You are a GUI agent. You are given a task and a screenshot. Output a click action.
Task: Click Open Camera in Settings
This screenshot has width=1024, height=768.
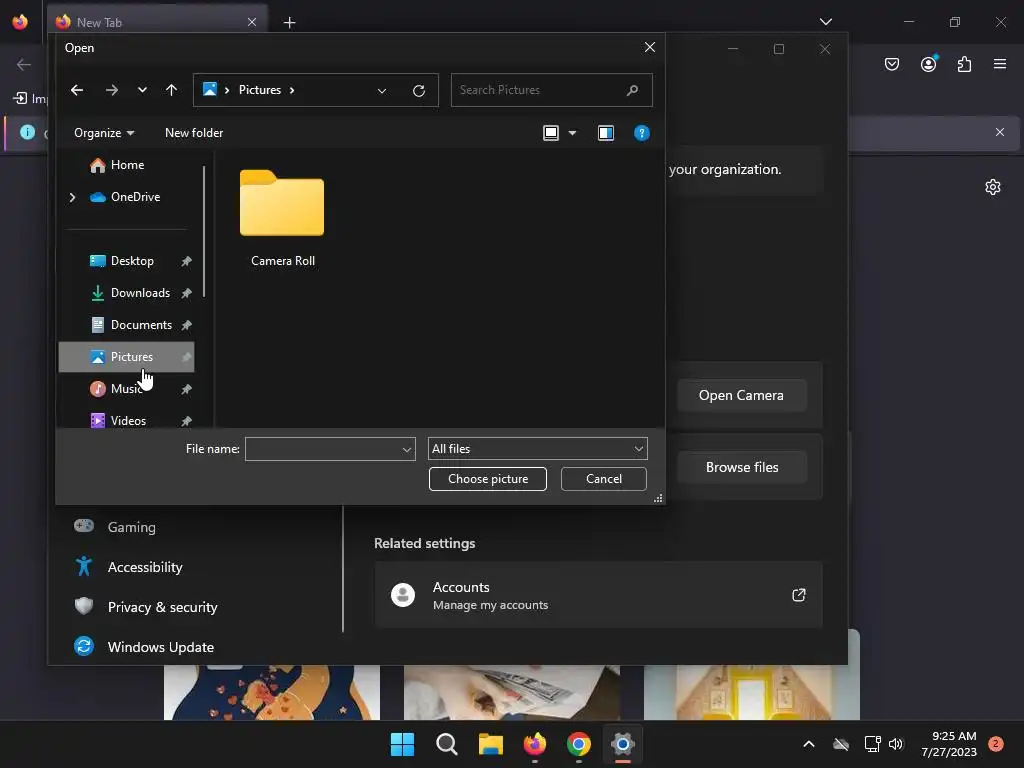(741, 396)
